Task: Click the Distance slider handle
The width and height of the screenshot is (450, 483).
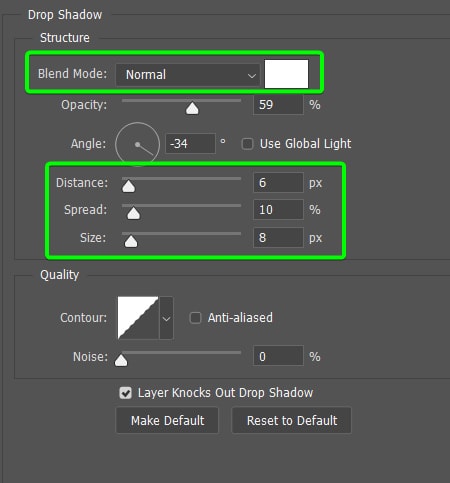Action: (x=128, y=186)
